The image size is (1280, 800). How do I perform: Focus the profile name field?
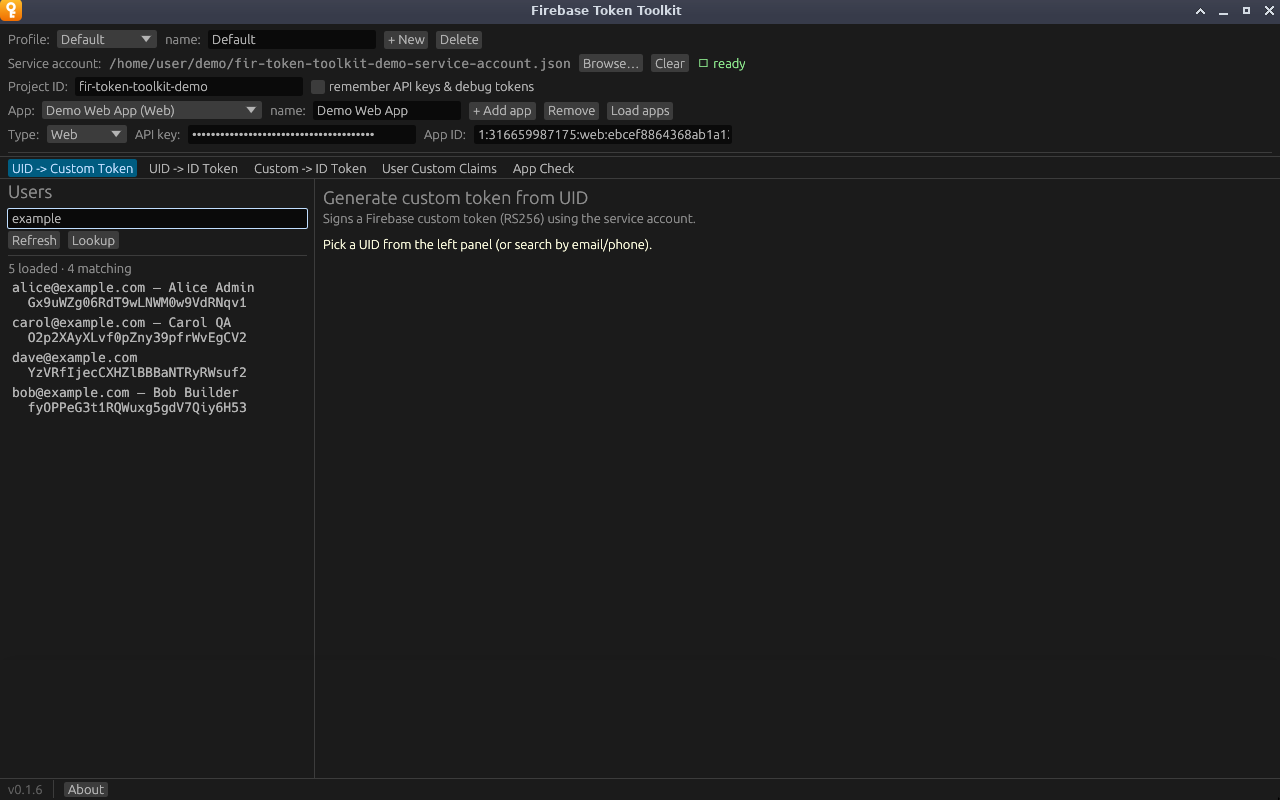click(x=292, y=39)
